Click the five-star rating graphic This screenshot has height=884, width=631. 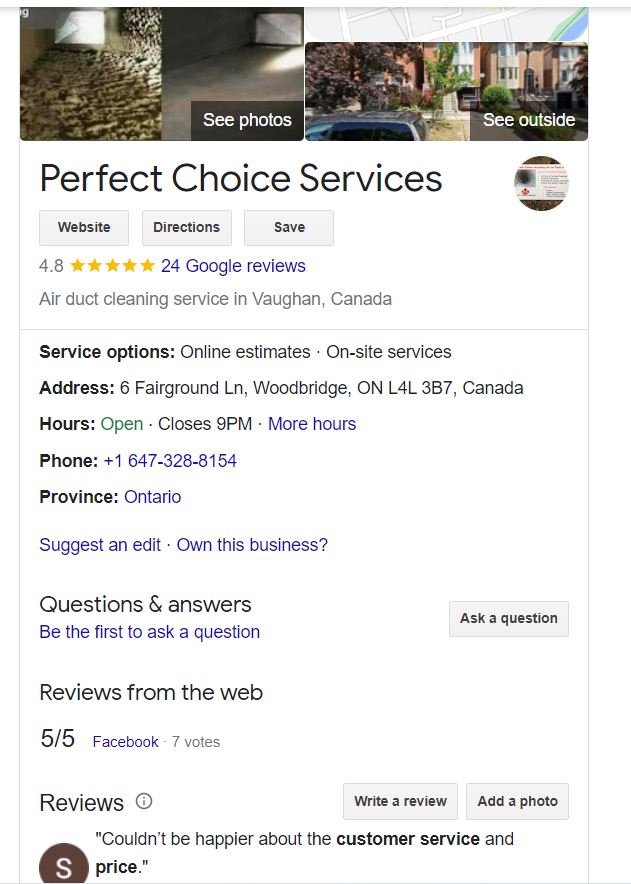click(112, 266)
